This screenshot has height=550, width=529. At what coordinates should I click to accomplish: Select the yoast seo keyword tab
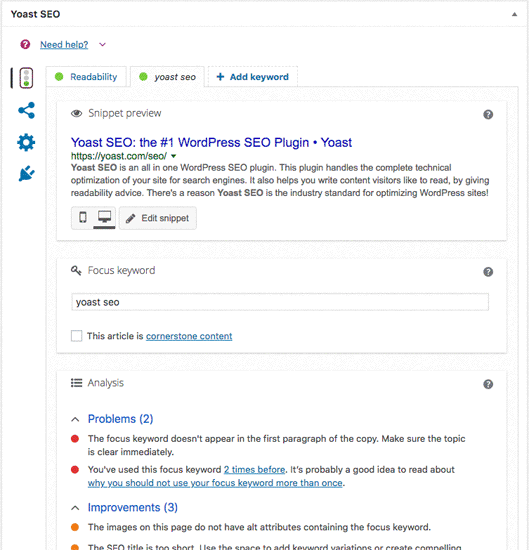pyautogui.click(x=167, y=76)
